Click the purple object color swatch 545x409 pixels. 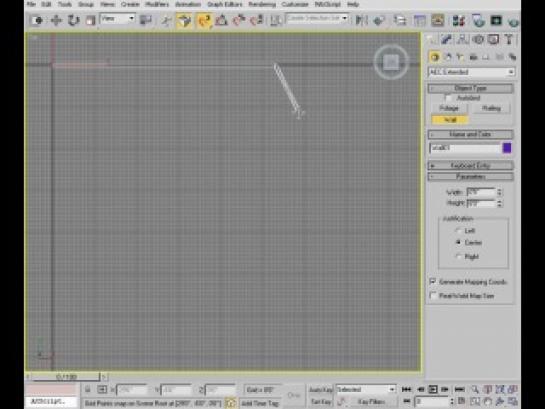(507, 148)
